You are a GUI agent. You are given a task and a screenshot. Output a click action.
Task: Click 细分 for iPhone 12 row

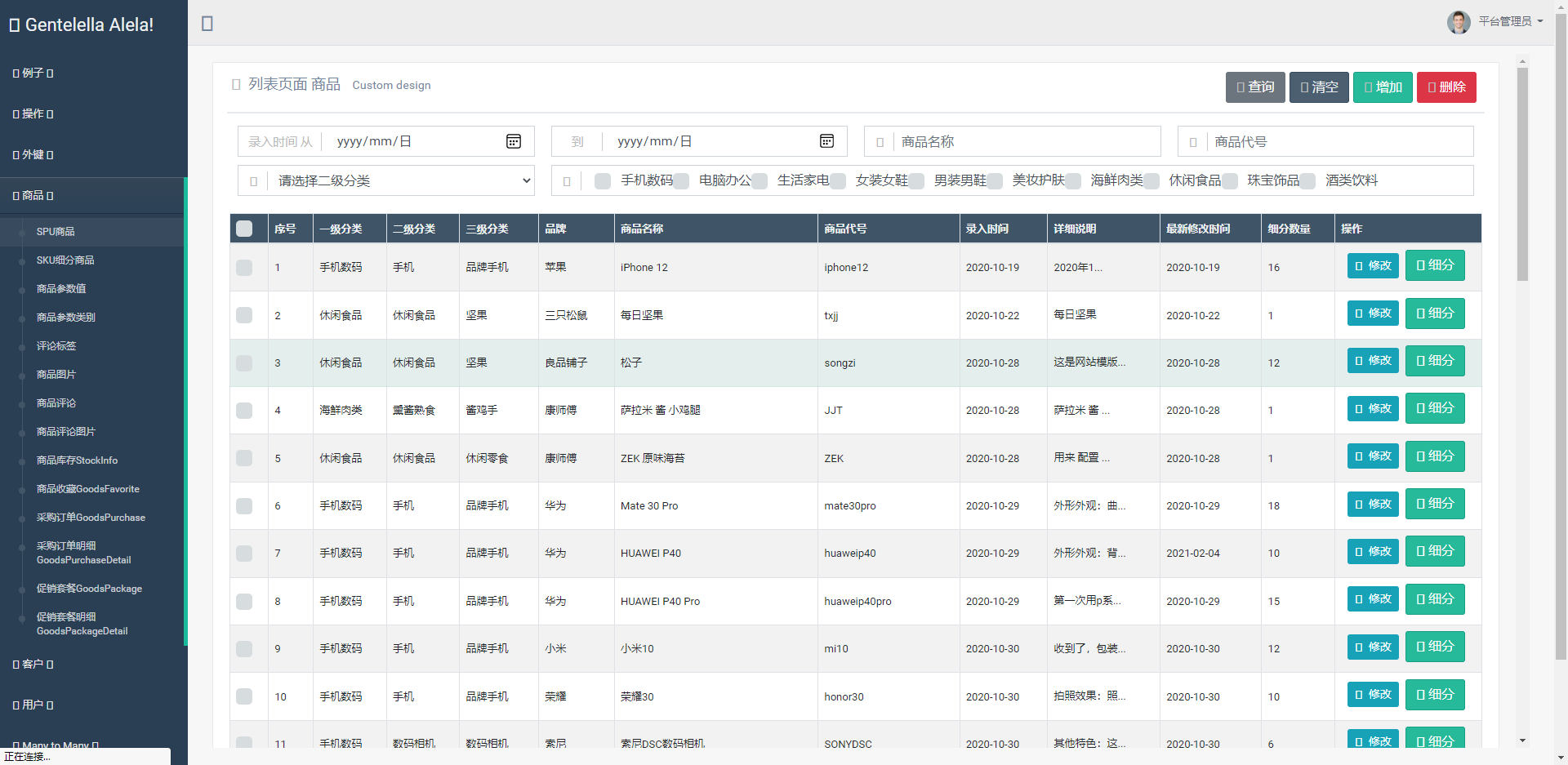(x=1435, y=265)
